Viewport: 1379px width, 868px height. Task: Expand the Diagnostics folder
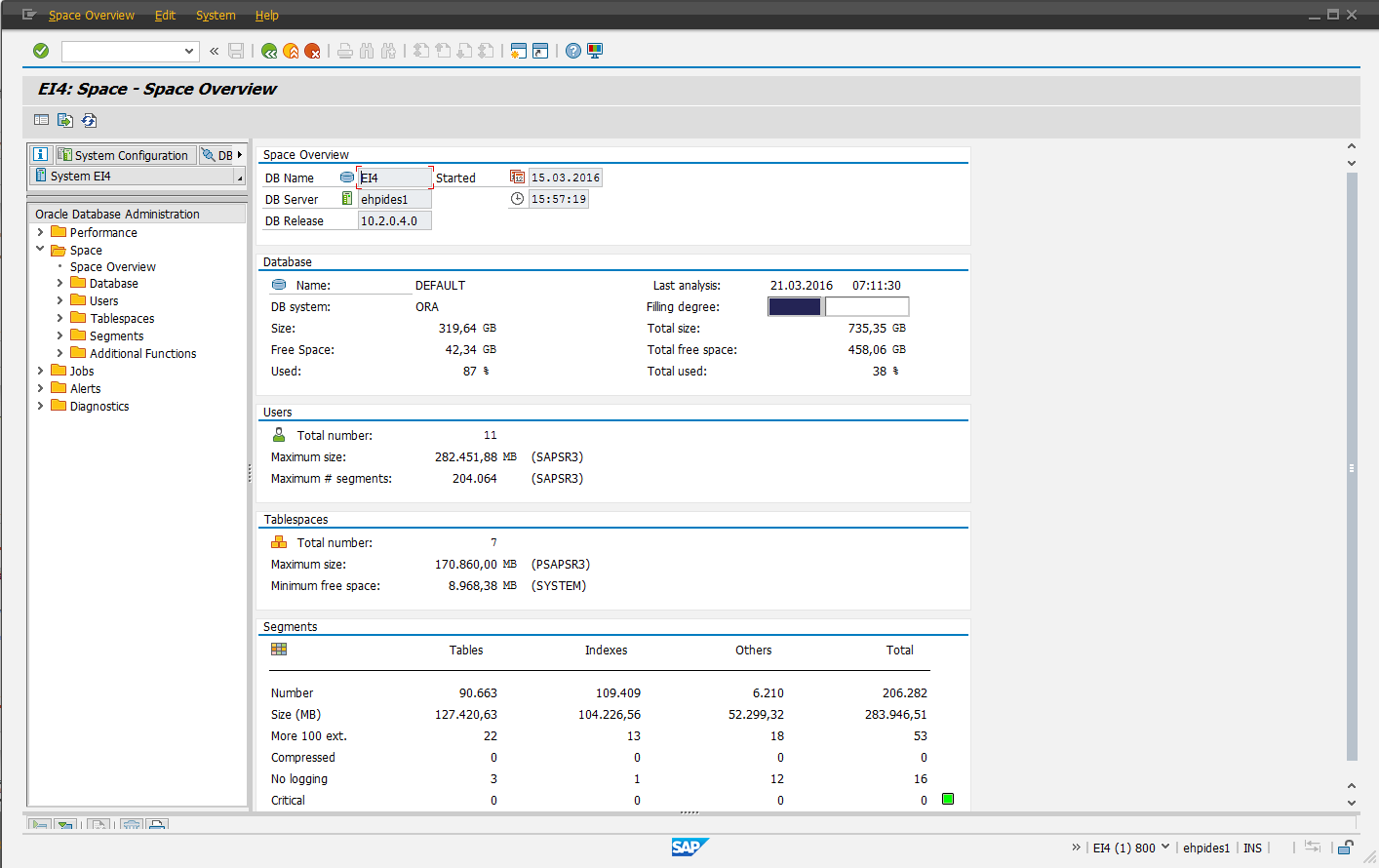[x=40, y=406]
